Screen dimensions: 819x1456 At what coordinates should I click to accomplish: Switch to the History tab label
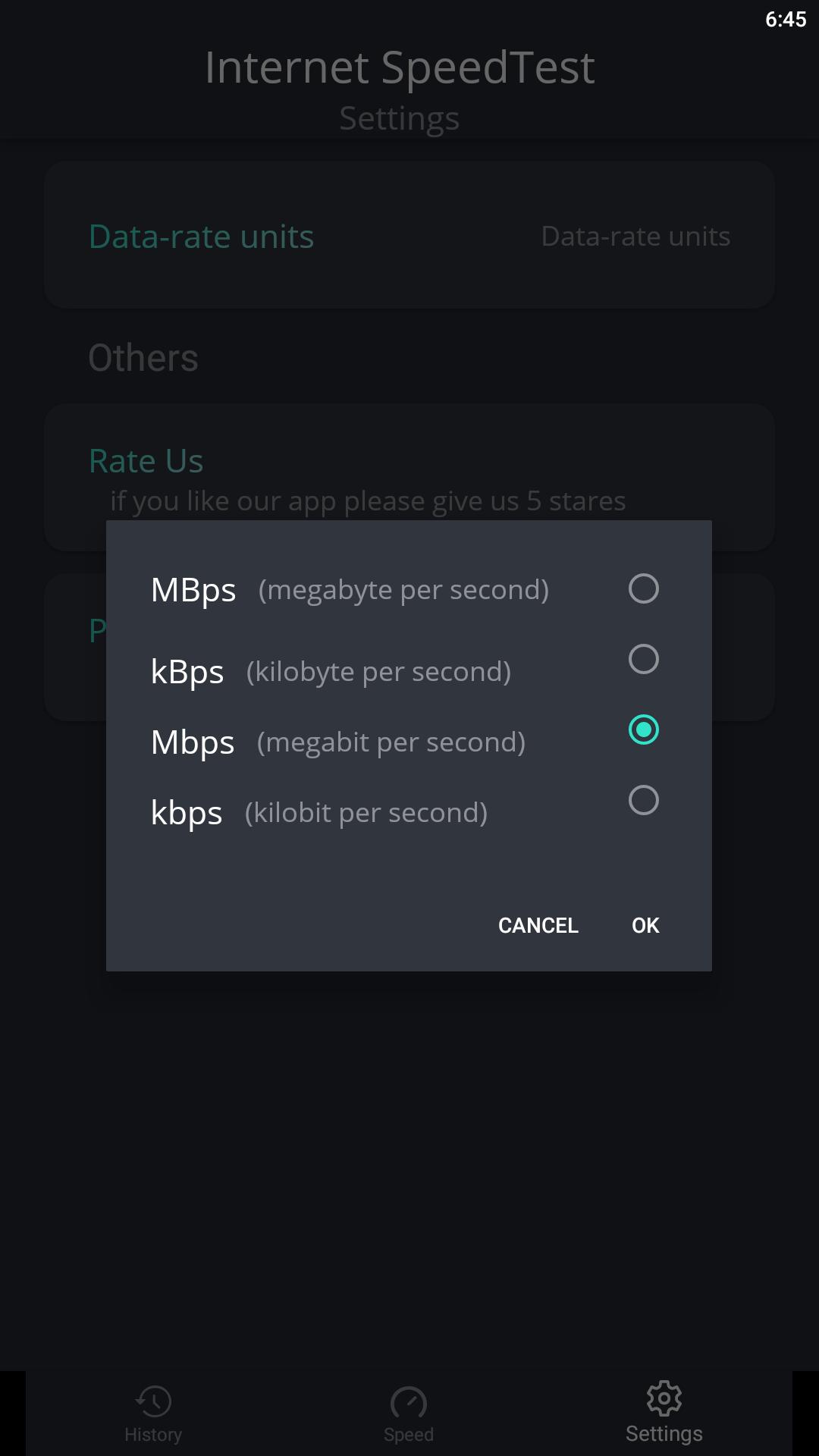153,1435
